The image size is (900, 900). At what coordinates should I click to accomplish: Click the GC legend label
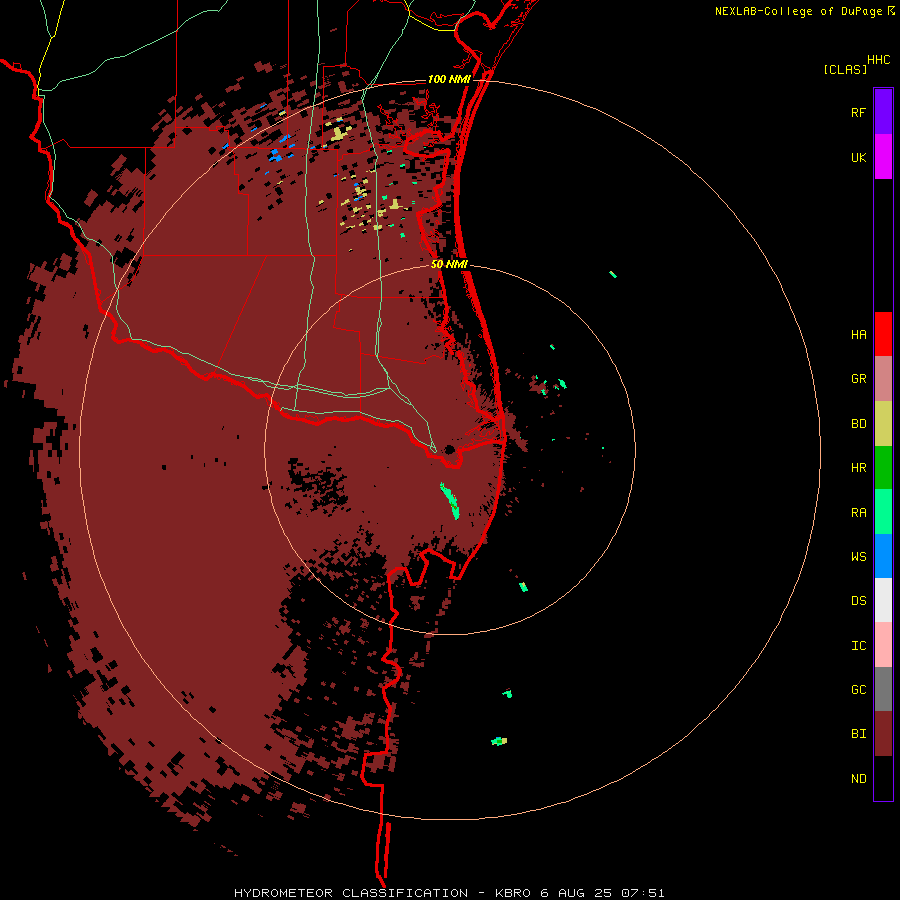pyautogui.click(x=859, y=690)
